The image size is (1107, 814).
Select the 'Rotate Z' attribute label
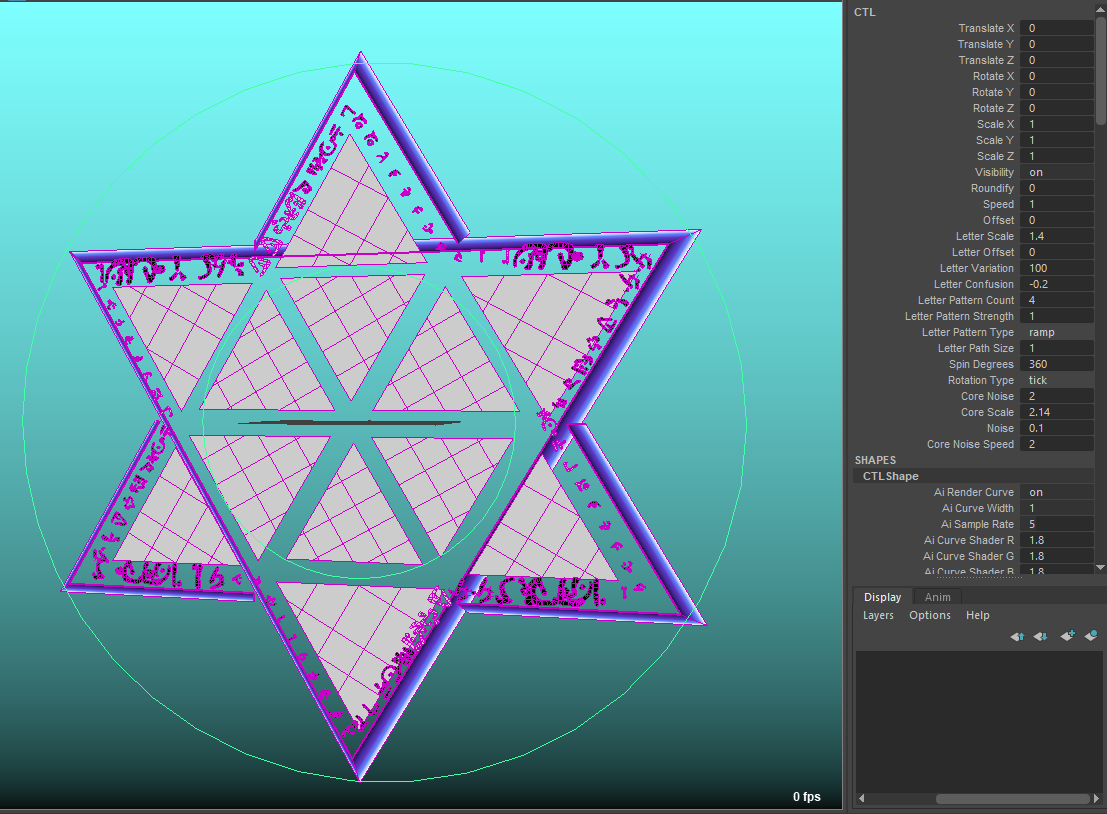coord(993,108)
